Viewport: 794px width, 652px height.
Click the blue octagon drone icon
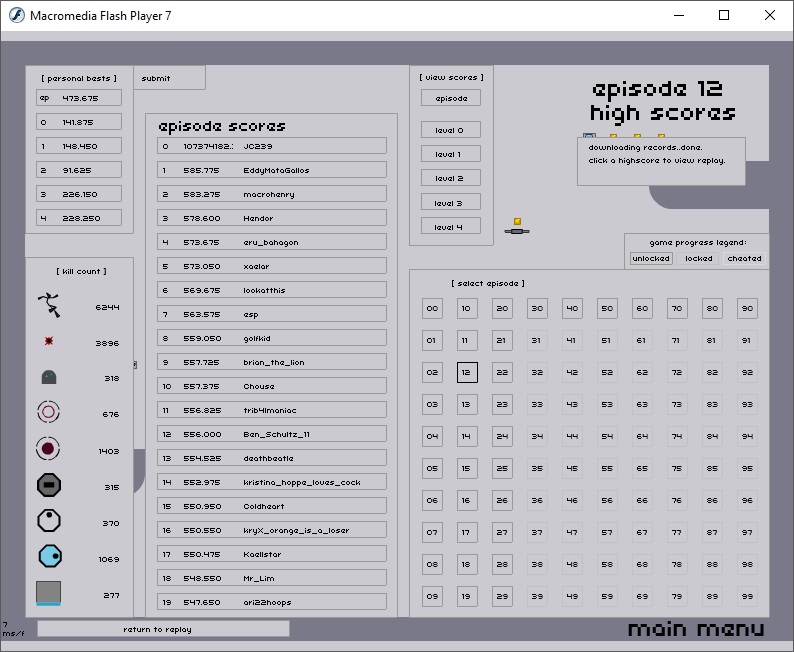point(50,556)
